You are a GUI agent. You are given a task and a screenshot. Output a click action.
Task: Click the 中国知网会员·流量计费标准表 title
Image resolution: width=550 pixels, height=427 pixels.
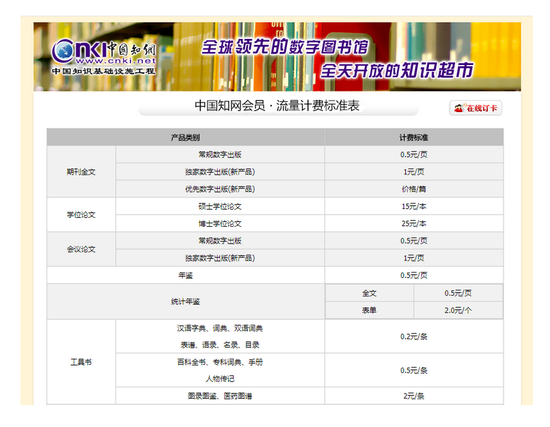click(277, 106)
